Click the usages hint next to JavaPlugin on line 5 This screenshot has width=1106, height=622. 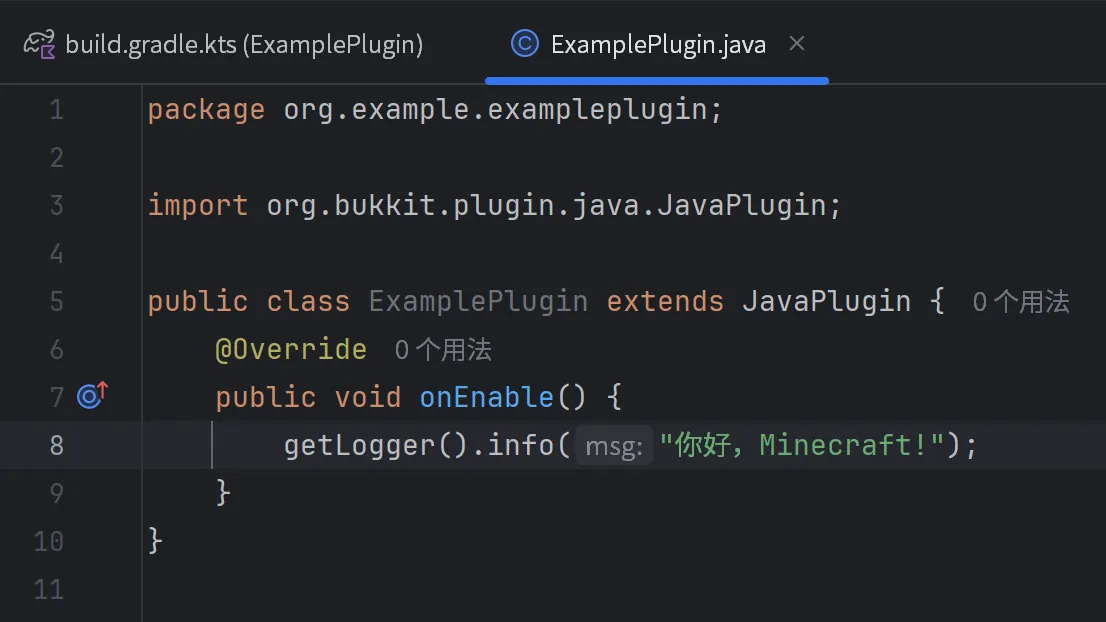1021,303
